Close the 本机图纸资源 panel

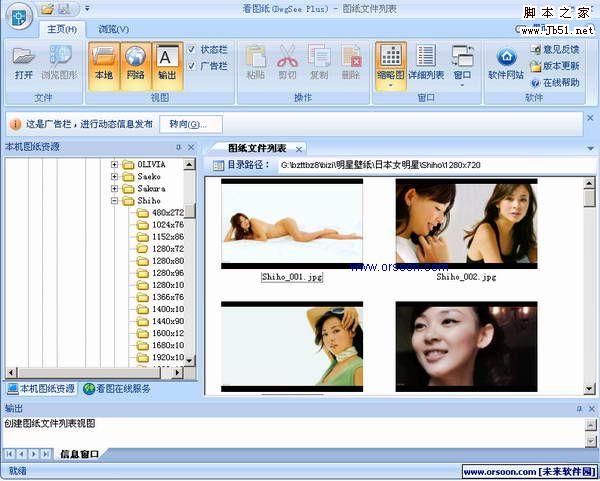click(x=191, y=147)
